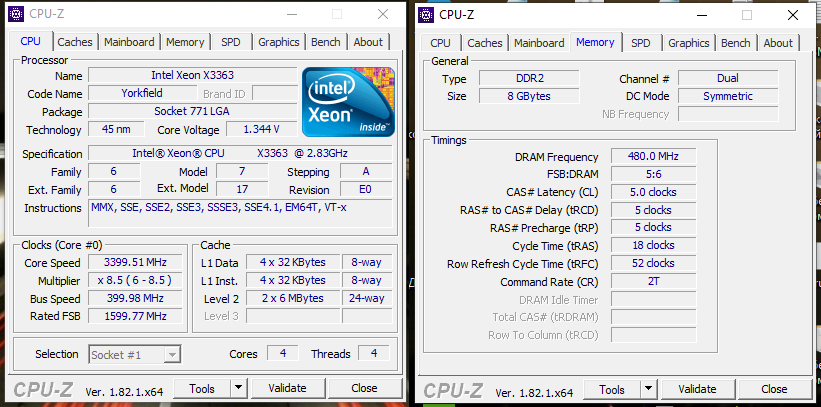
Task: Click the DC Mode value Symmetric
Action: tap(728, 96)
